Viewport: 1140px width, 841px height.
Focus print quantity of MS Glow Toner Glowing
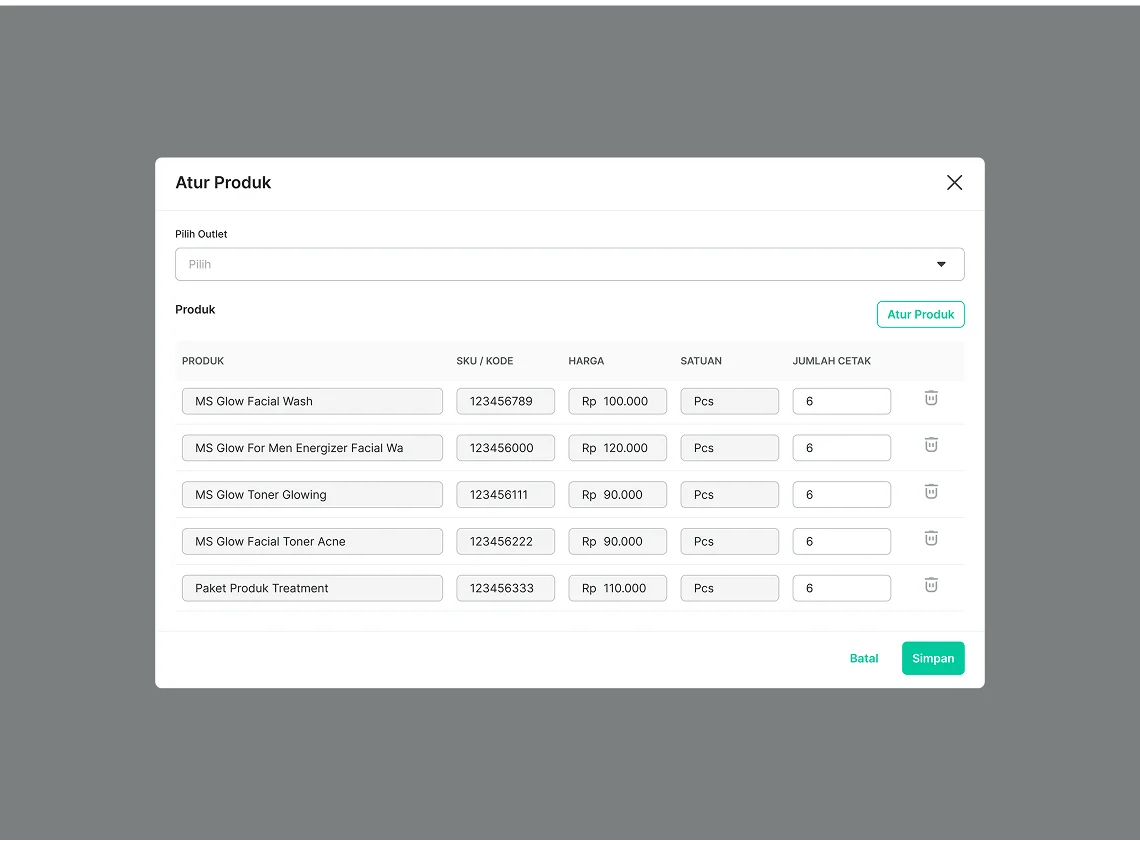pyautogui.click(x=841, y=495)
